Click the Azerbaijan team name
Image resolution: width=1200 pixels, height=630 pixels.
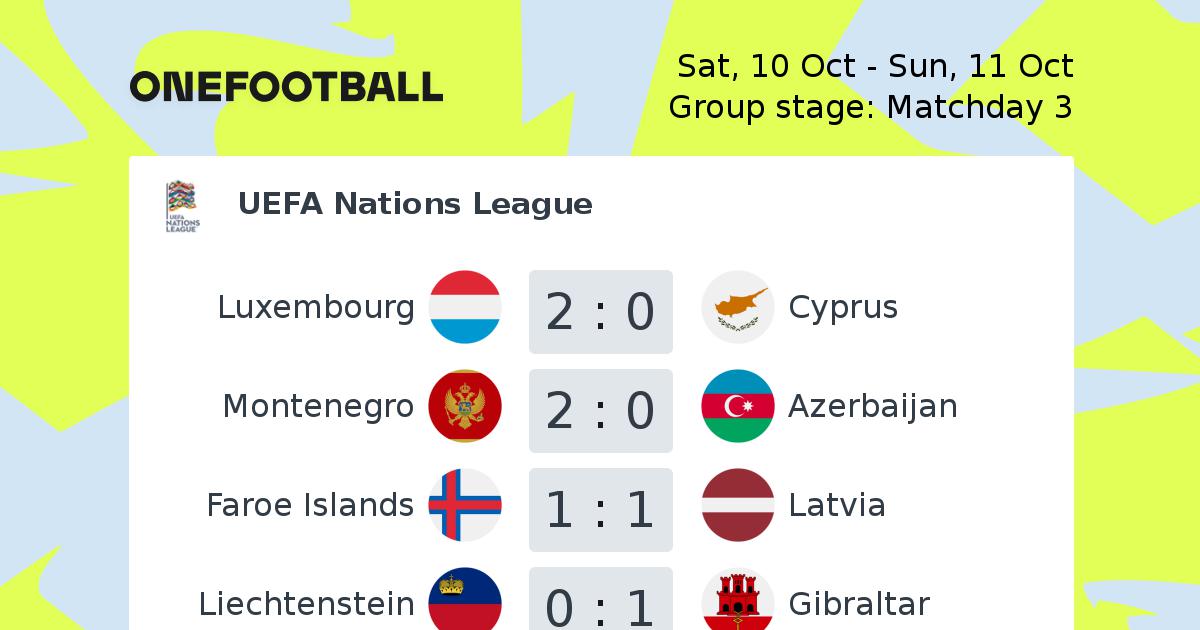click(x=873, y=406)
